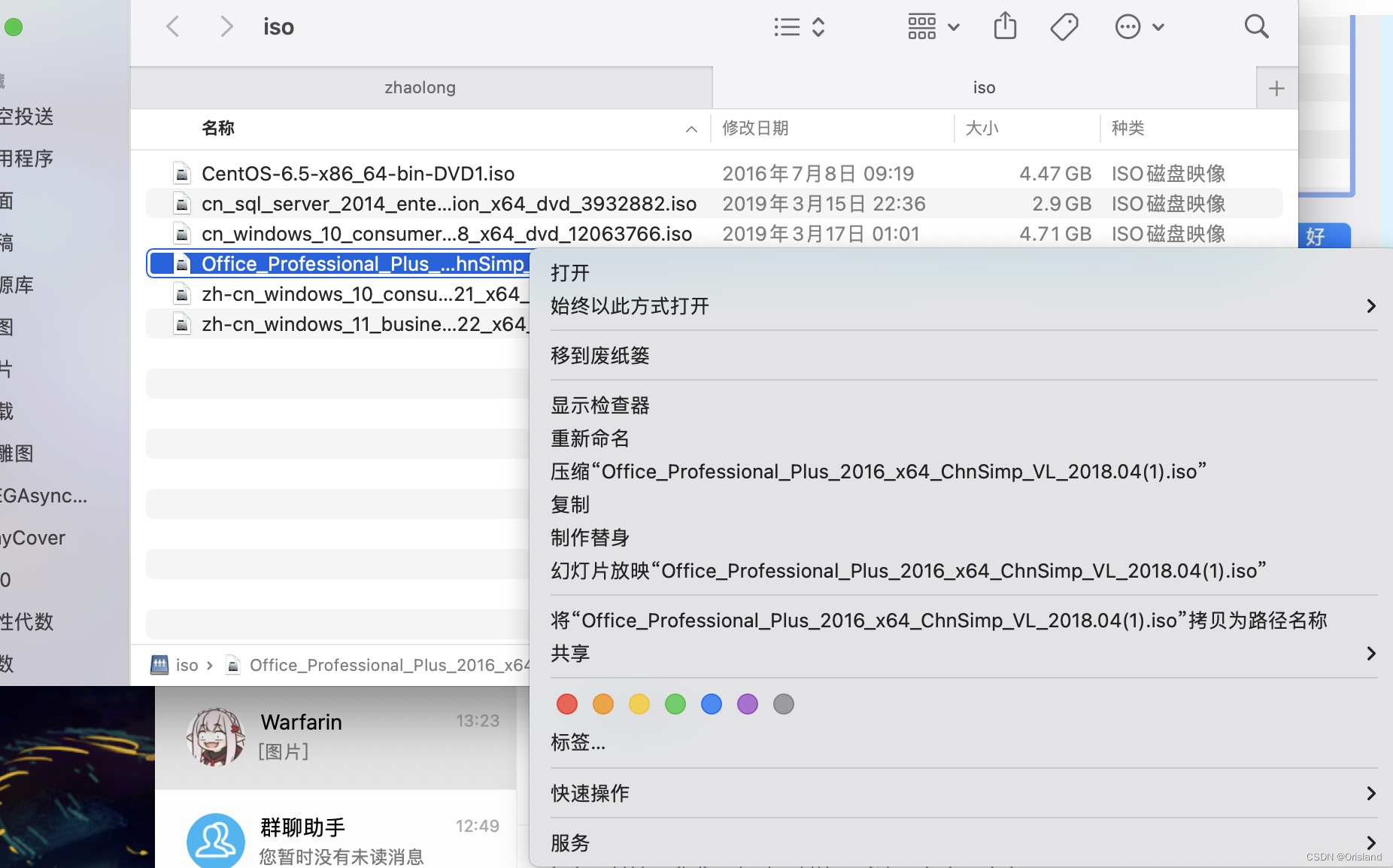The height and width of the screenshot is (868, 1393).
Task: Switch to the zhaolong tab
Action: (x=420, y=88)
